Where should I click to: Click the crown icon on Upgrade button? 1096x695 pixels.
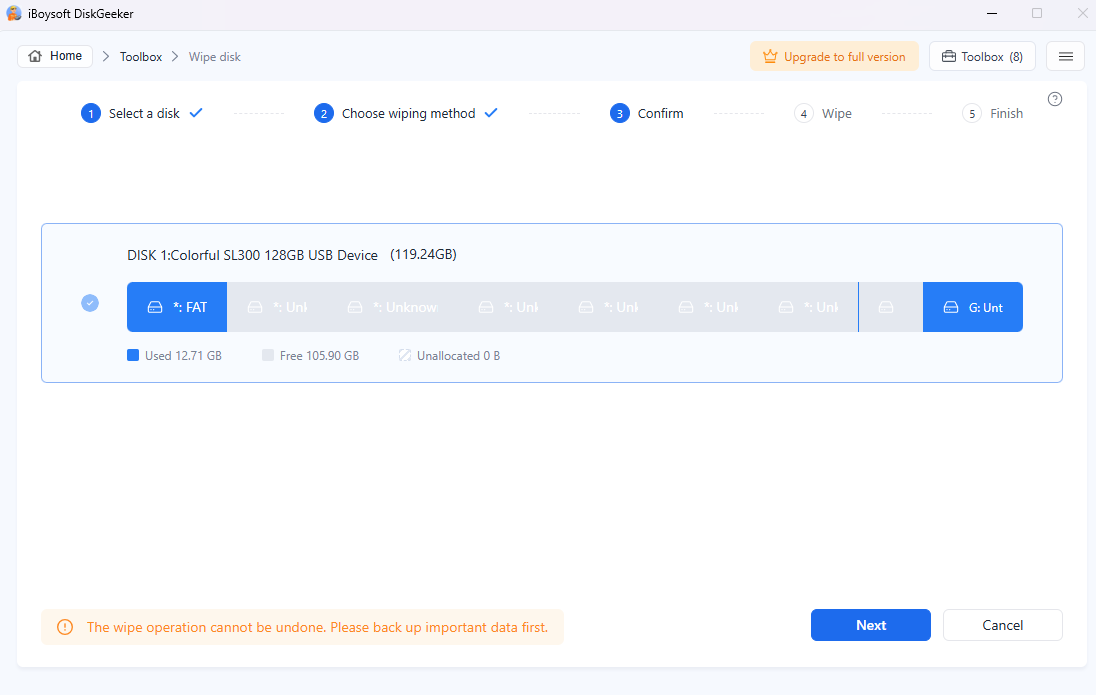pyautogui.click(x=770, y=57)
